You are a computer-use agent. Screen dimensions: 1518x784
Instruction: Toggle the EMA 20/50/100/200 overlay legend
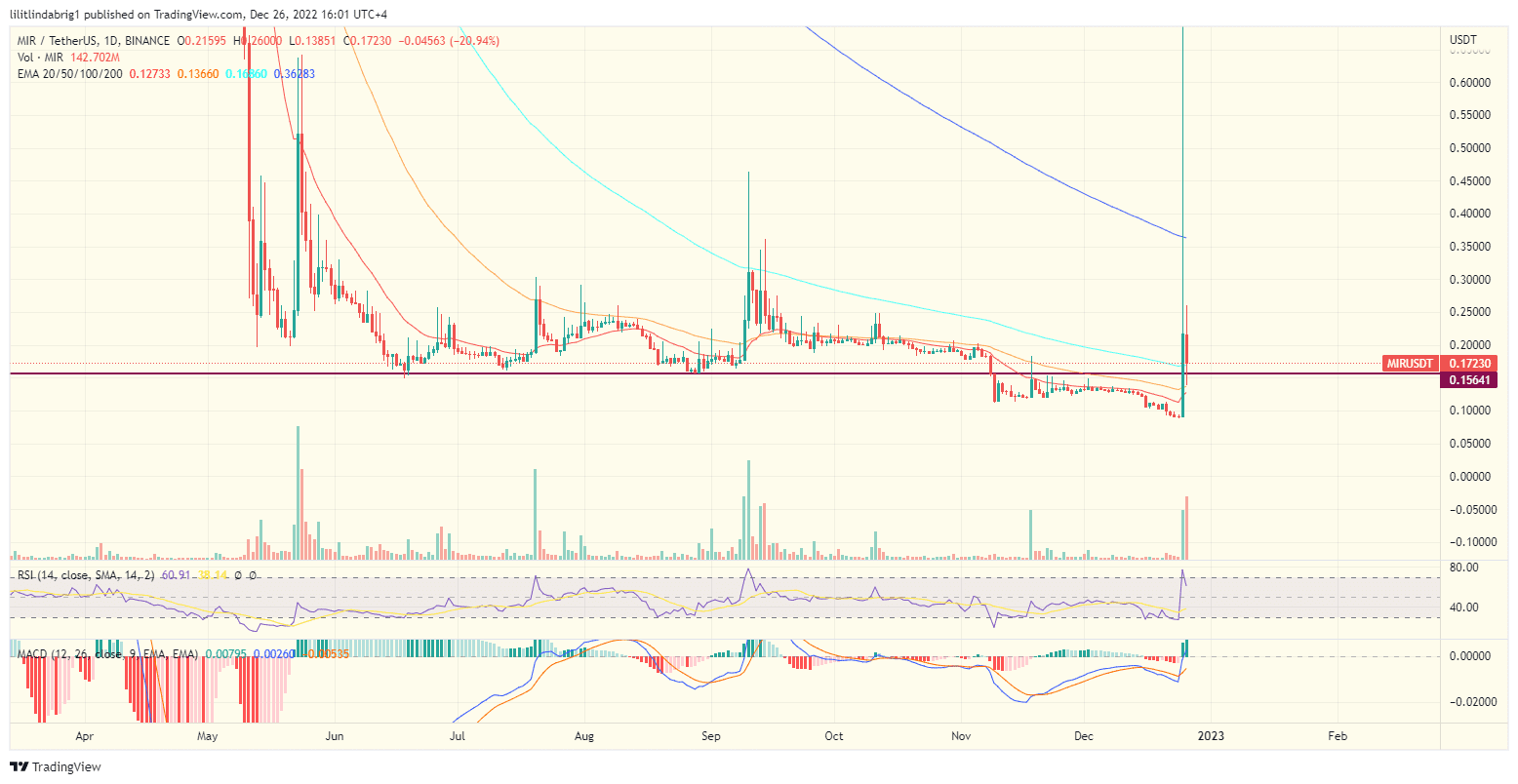coord(68,73)
